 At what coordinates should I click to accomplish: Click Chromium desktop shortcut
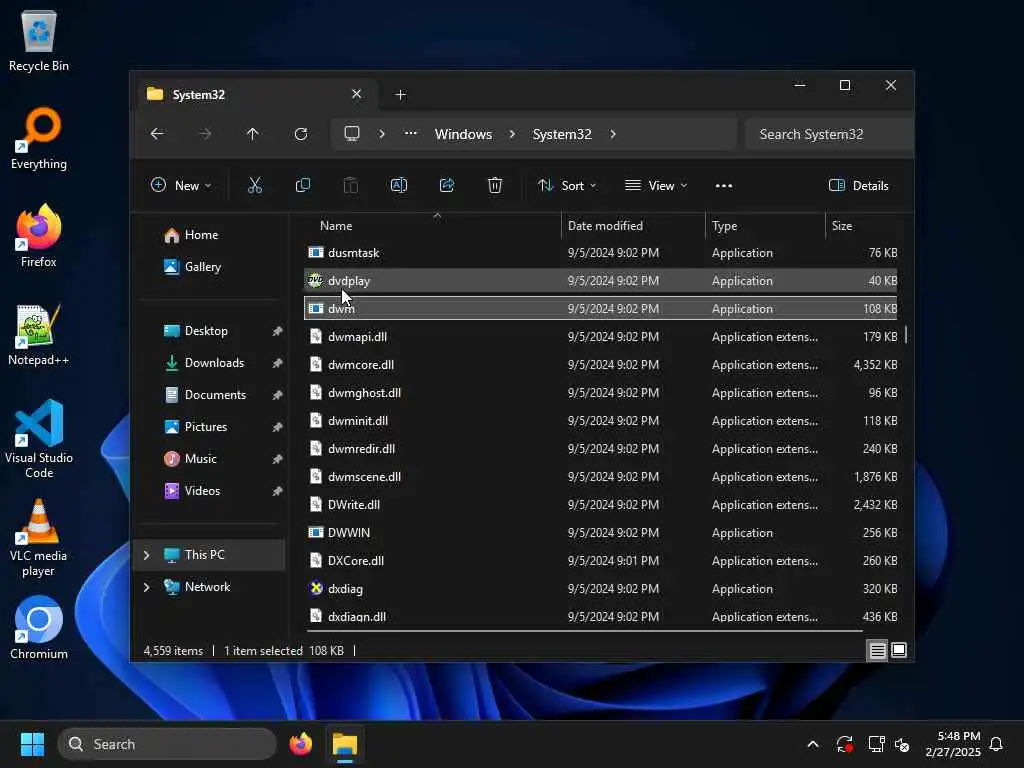(39, 628)
